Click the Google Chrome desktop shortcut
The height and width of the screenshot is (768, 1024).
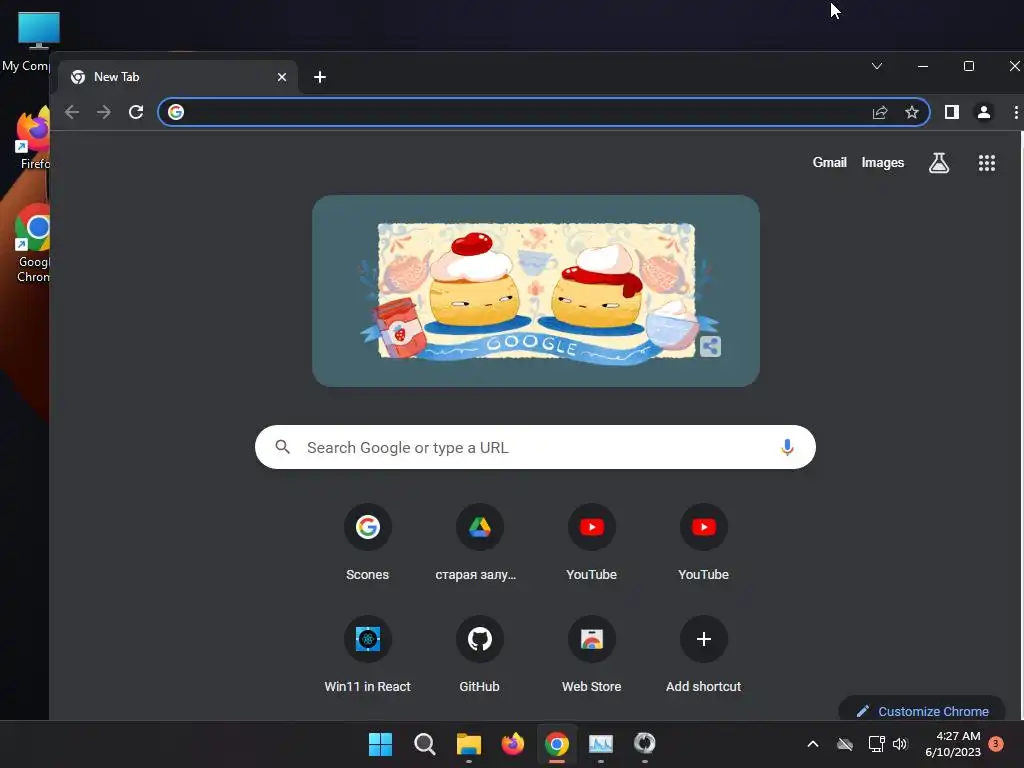(33, 243)
